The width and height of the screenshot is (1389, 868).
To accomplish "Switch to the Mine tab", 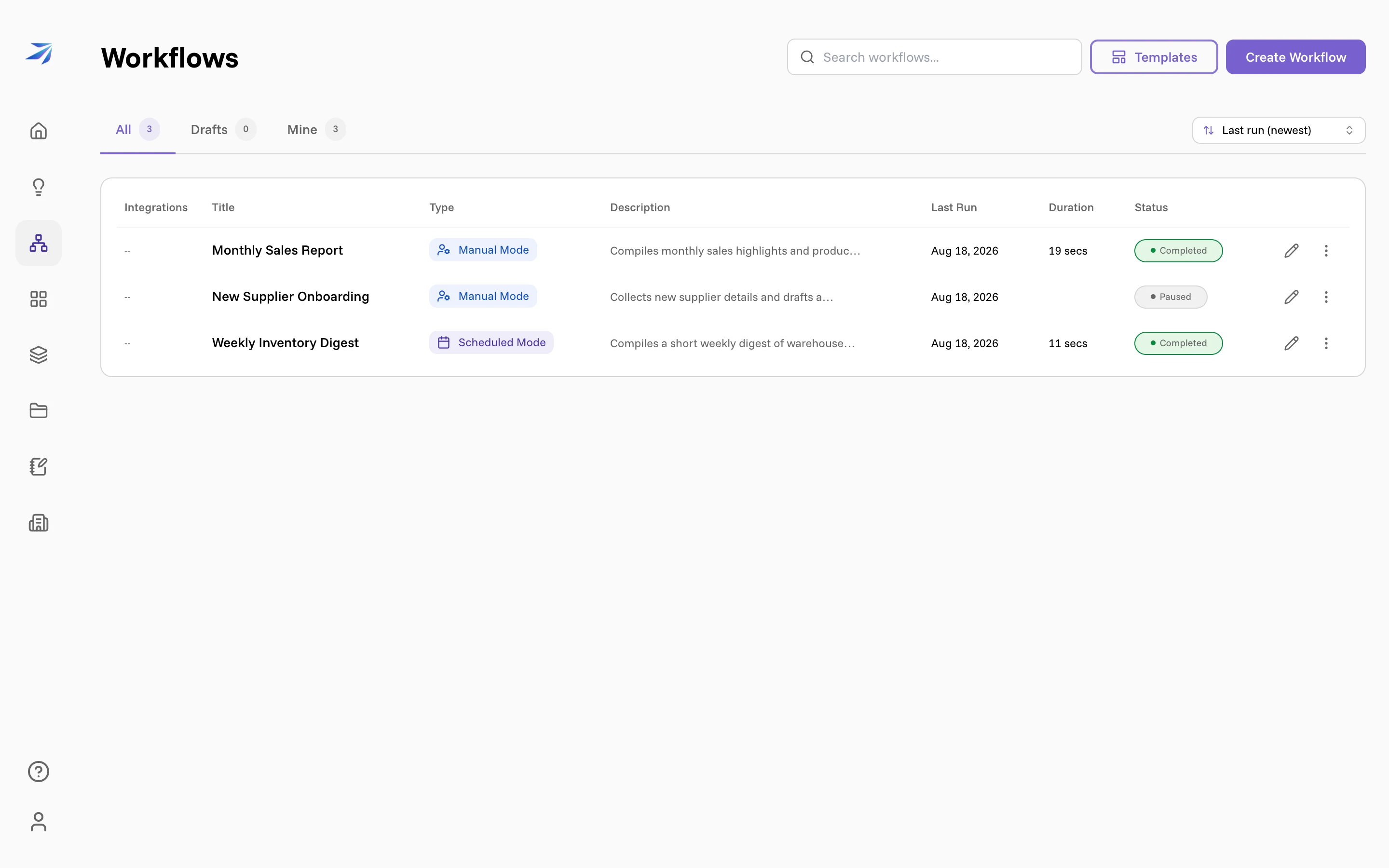I will (x=316, y=130).
